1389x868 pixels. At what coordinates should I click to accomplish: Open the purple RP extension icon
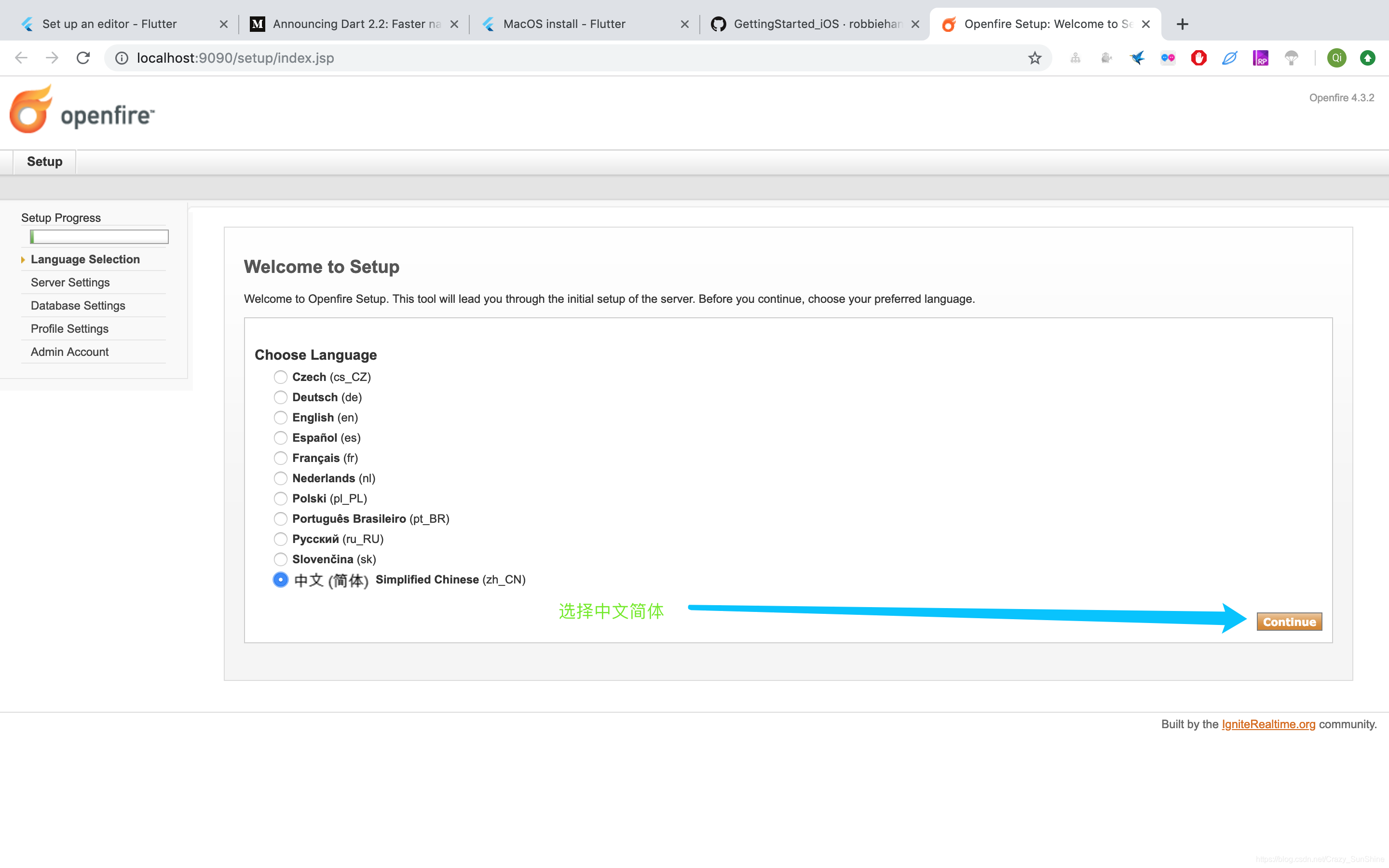[x=1260, y=58]
